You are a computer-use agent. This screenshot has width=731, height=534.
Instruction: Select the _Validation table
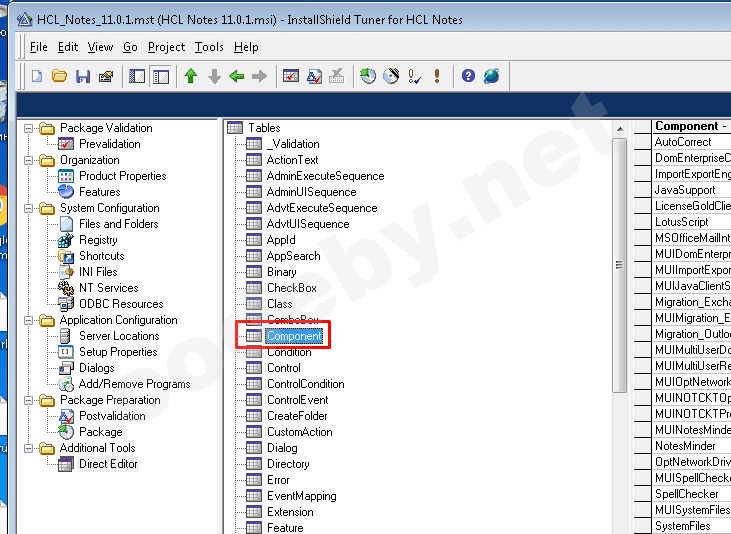pyautogui.click(x=293, y=144)
